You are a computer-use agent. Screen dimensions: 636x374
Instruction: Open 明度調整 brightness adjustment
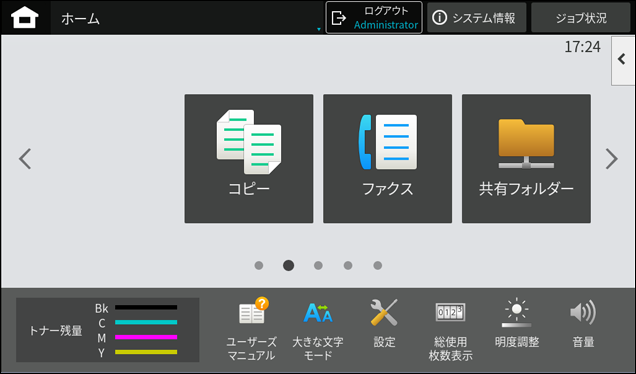(517, 323)
